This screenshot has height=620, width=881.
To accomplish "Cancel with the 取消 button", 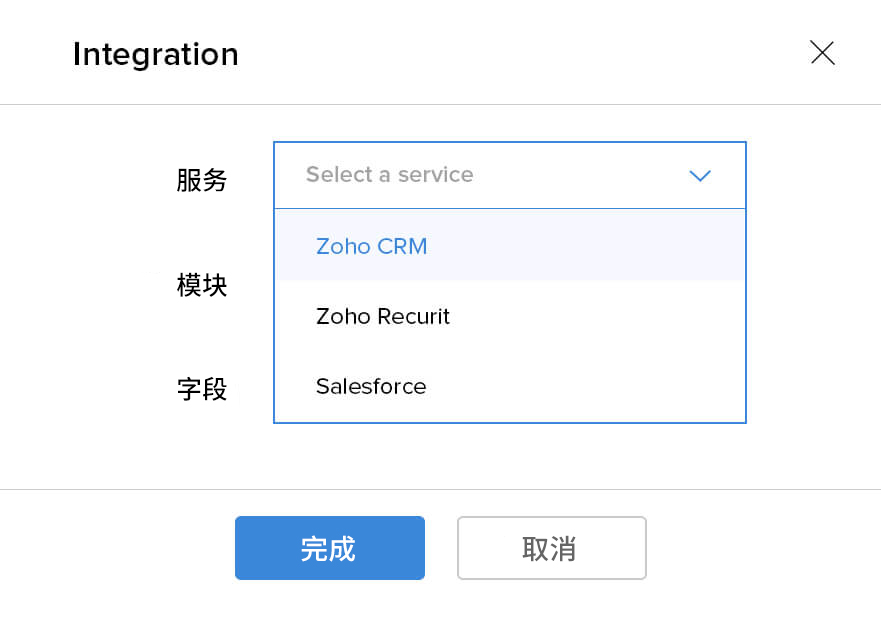I will click(551, 548).
